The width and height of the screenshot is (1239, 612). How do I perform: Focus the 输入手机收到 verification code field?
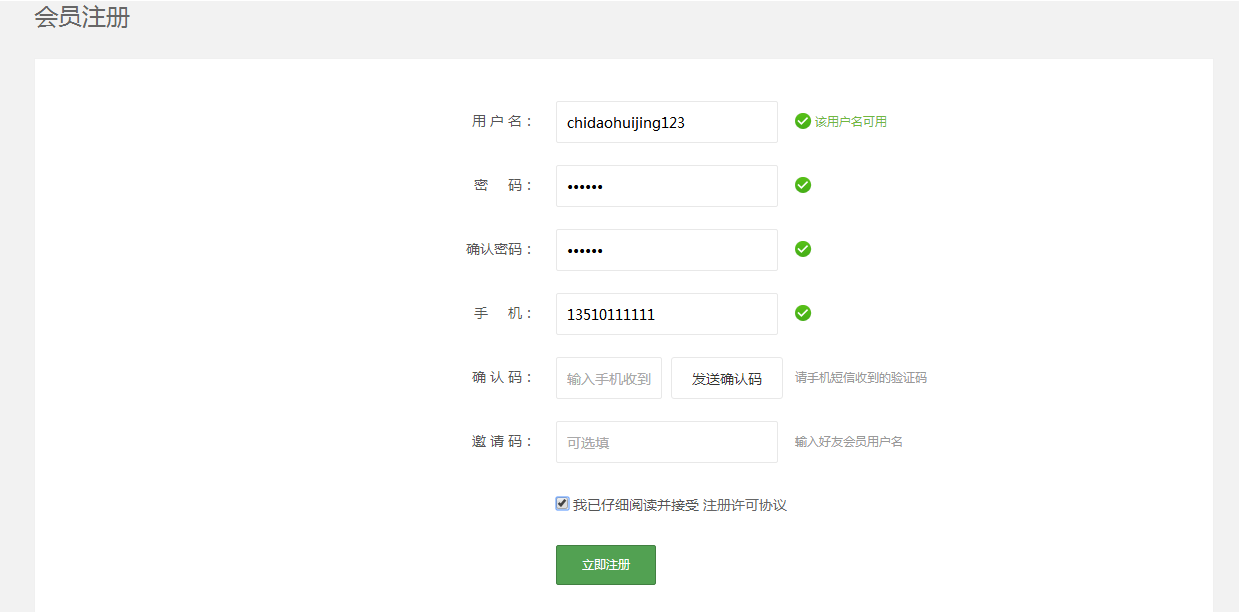(x=608, y=378)
